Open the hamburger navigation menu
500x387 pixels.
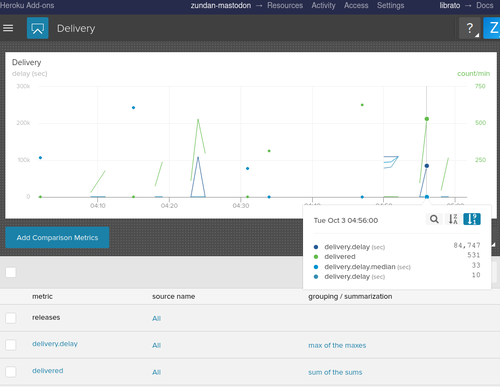pyautogui.click(x=8, y=28)
